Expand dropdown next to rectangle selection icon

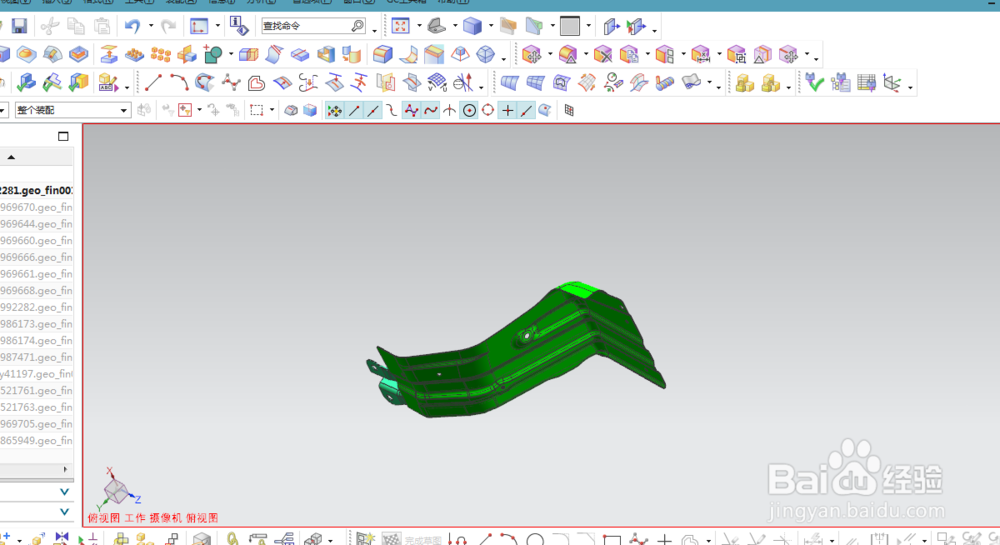click(x=272, y=110)
